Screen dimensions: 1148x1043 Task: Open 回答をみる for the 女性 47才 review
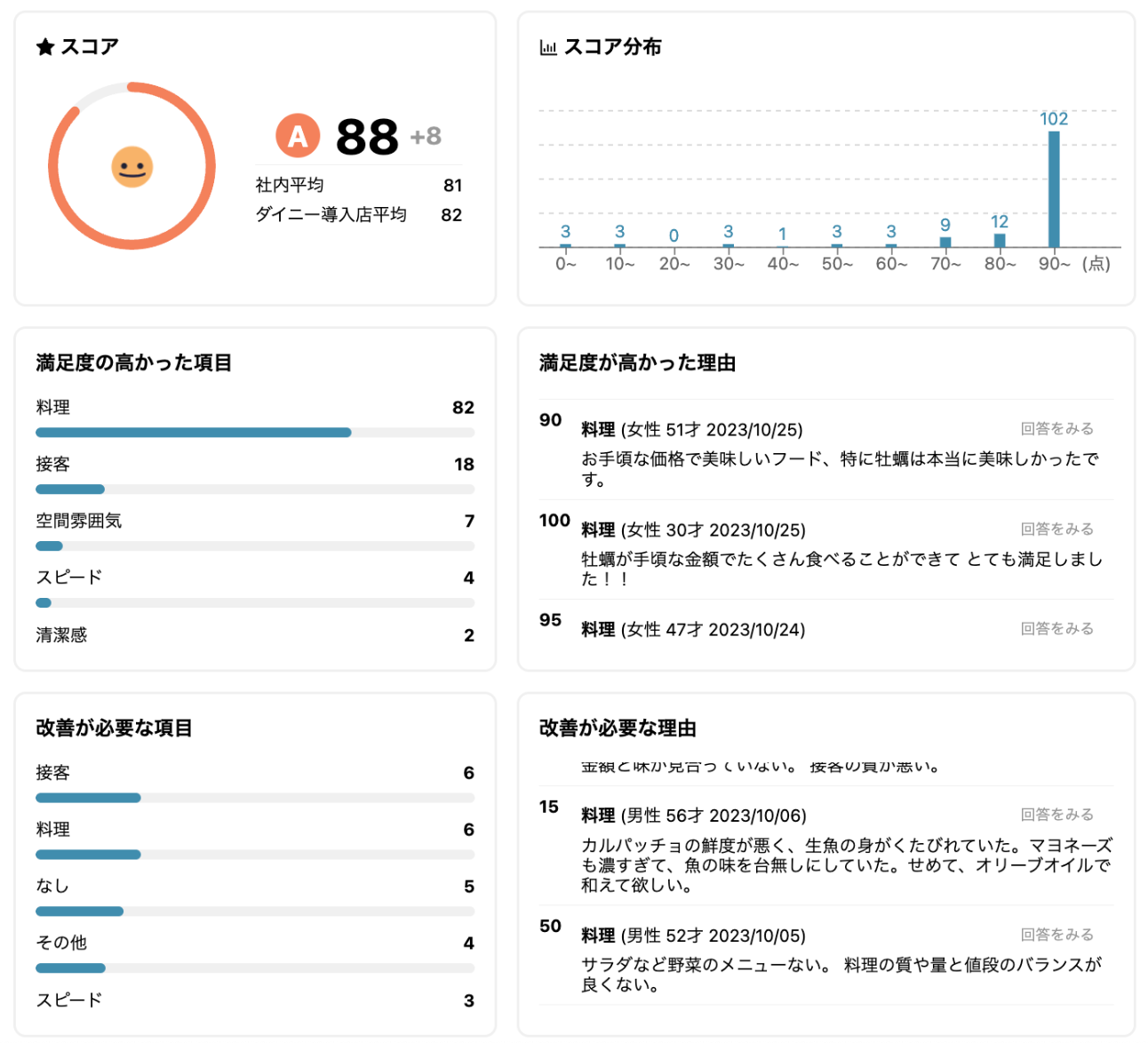[1056, 628]
